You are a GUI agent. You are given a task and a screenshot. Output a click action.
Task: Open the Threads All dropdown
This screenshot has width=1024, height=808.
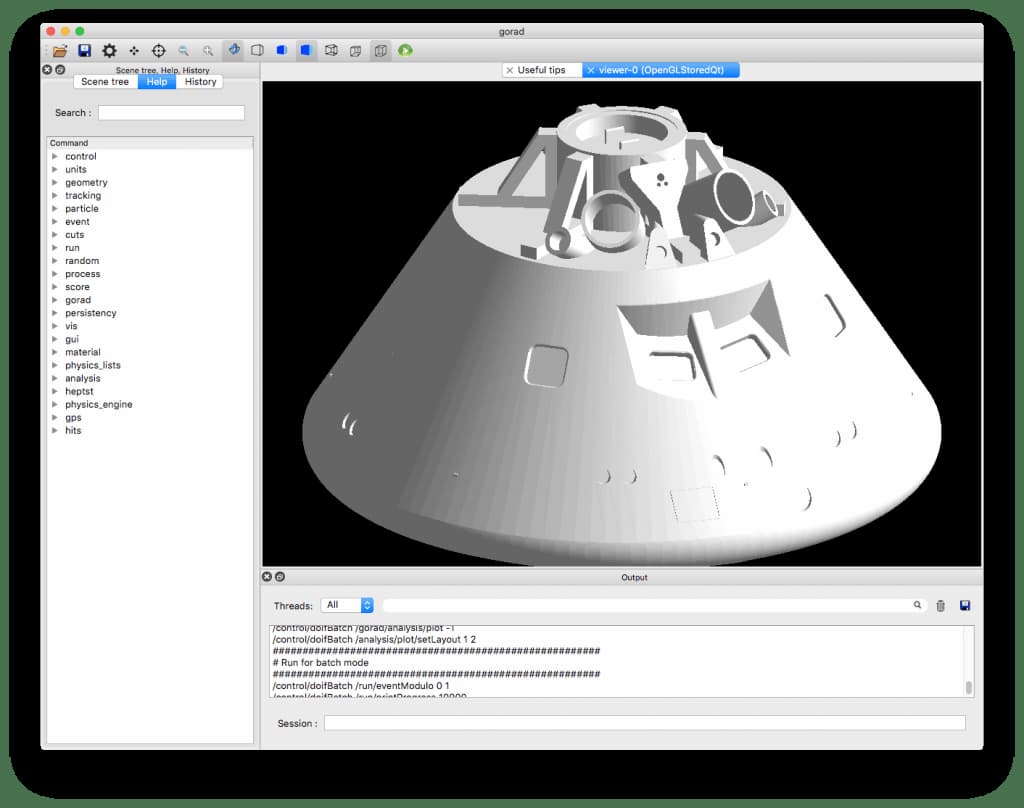(x=347, y=606)
